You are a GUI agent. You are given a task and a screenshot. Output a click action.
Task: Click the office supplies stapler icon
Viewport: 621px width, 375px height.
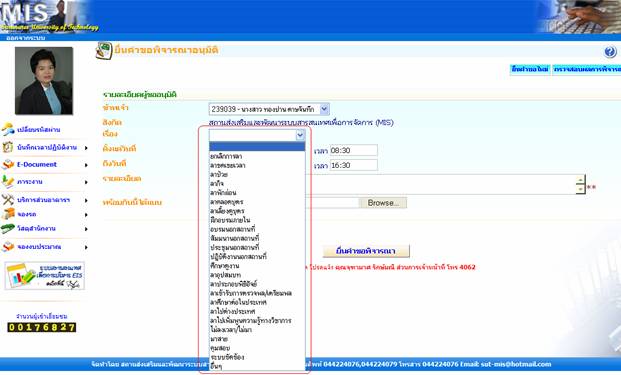[8, 228]
